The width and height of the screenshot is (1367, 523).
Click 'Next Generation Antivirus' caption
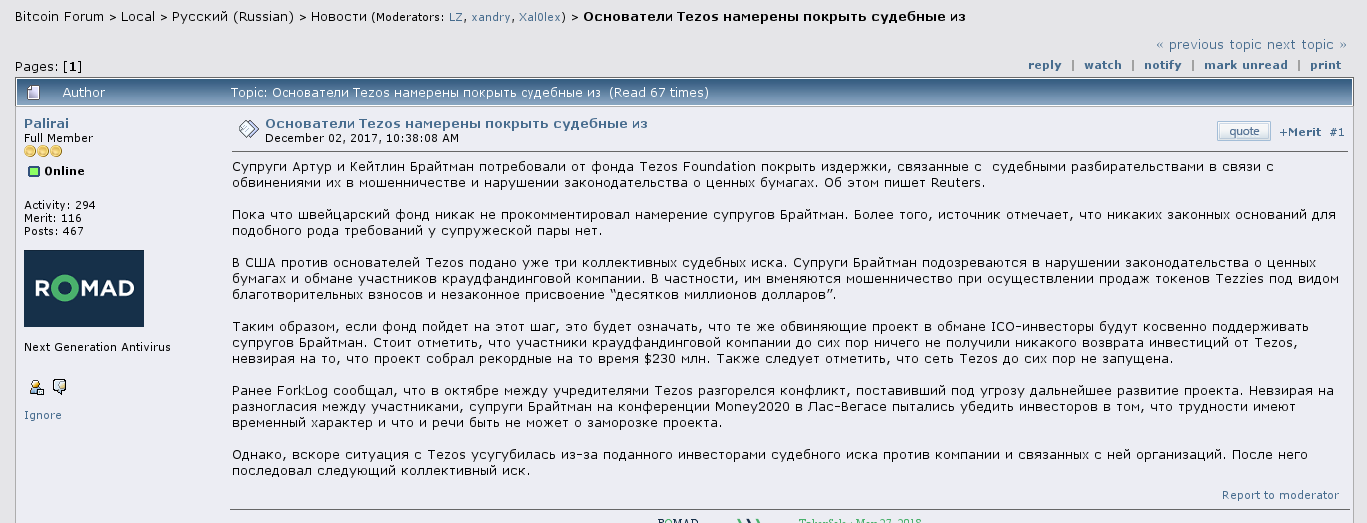pos(97,347)
